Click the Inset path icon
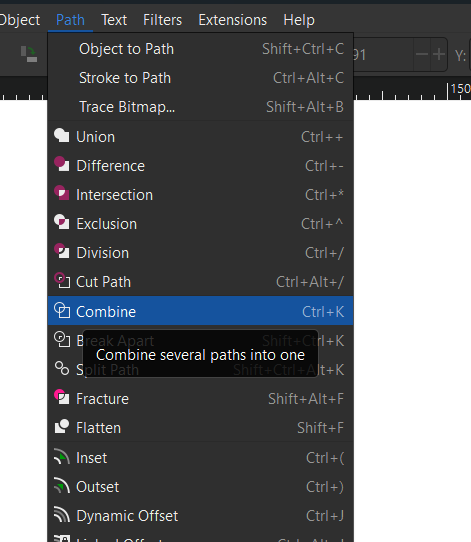 (62, 456)
